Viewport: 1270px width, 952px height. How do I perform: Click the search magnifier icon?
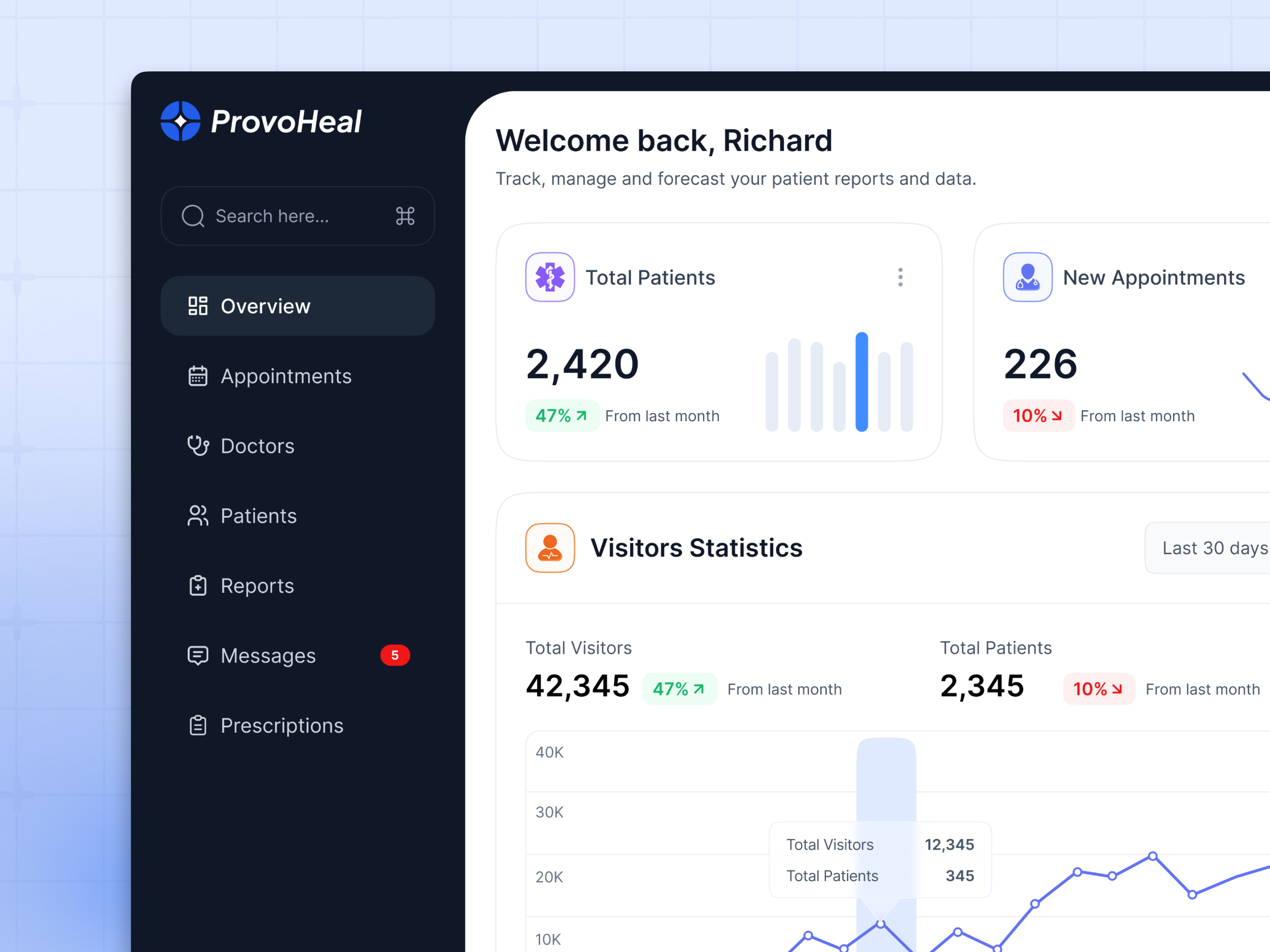[x=194, y=216]
